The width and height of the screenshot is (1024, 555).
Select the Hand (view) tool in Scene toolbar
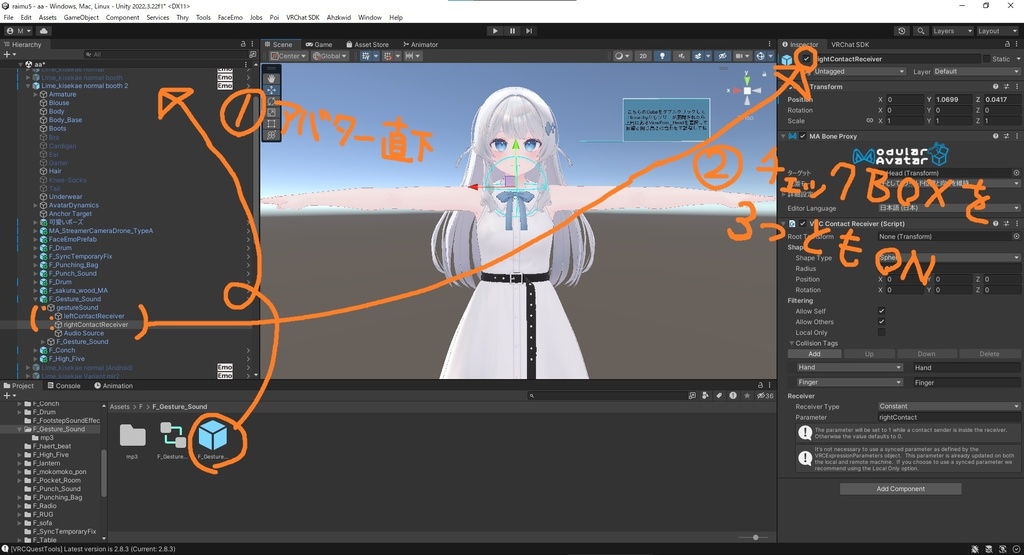click(x=271, y=78)
